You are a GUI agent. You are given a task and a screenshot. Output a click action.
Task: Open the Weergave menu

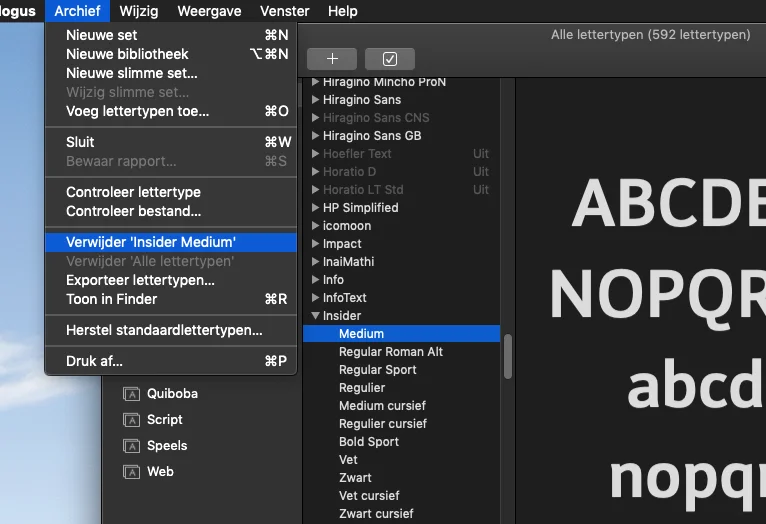coord(209,11)
